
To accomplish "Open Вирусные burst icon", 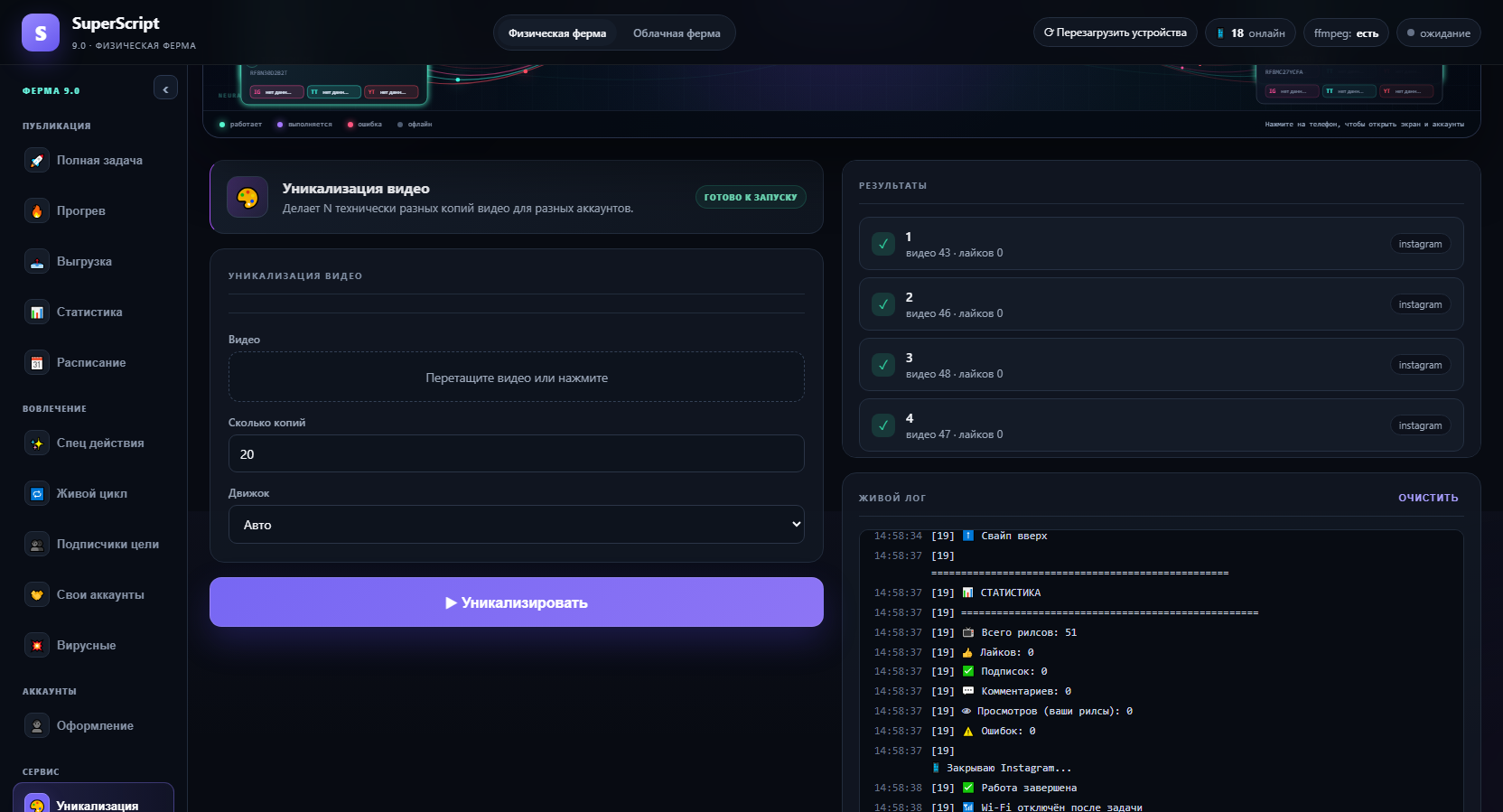I will (37, 646).
